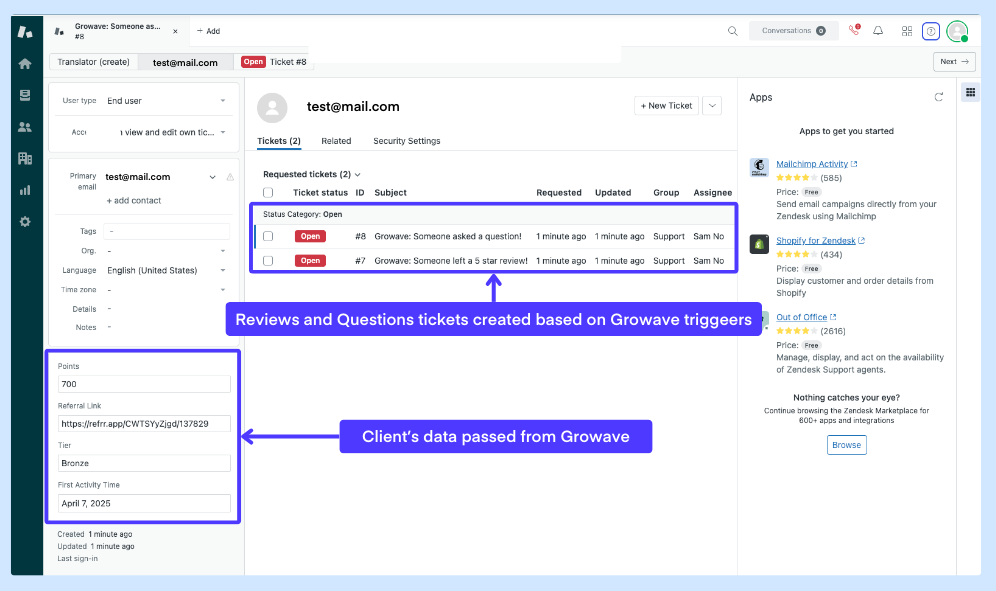Screen dimensions: 996x591
Task: Click the First Activity Time field
Action: [x=144, y=503]
